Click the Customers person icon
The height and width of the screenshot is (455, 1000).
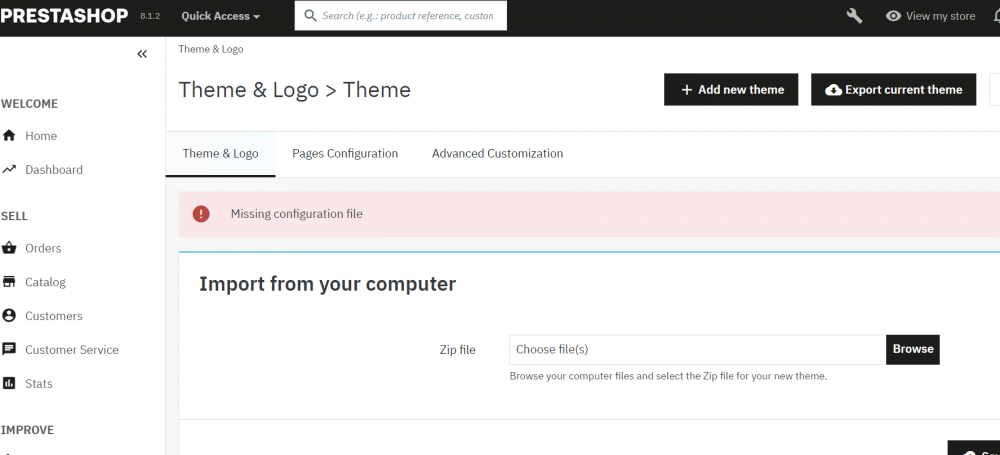pyautogui.click(x=9, y=315)
